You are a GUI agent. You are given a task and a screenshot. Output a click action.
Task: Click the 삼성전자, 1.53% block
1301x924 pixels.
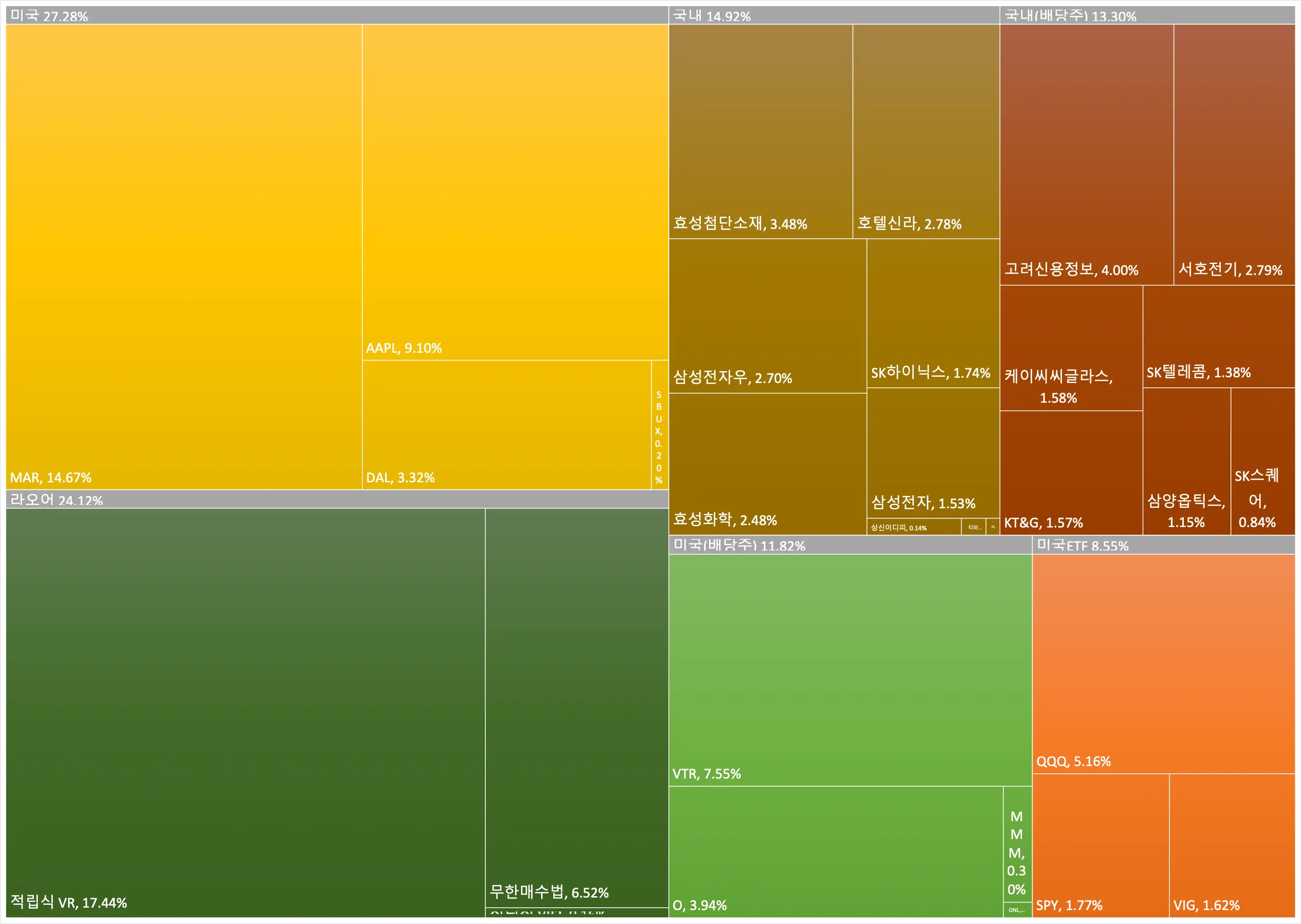pos(933,453)
